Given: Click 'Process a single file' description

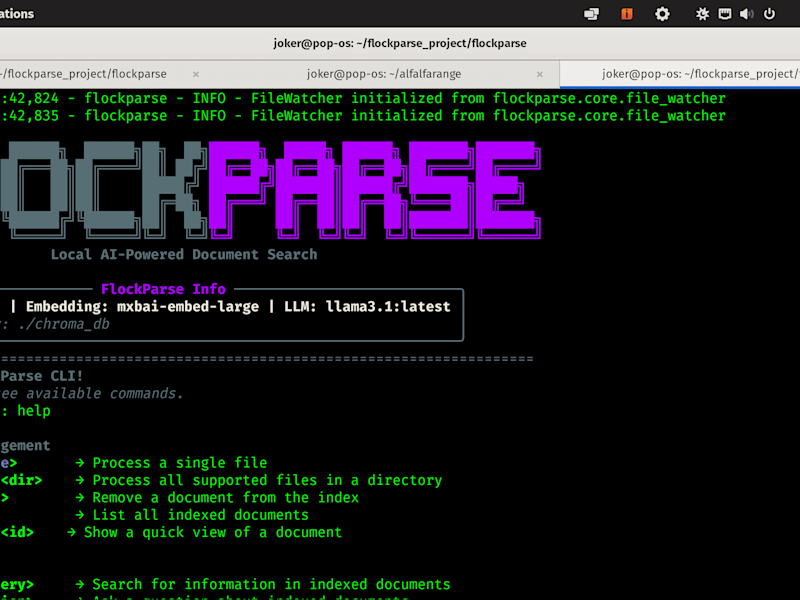Looking at the screenshot, I should [180, 463].
